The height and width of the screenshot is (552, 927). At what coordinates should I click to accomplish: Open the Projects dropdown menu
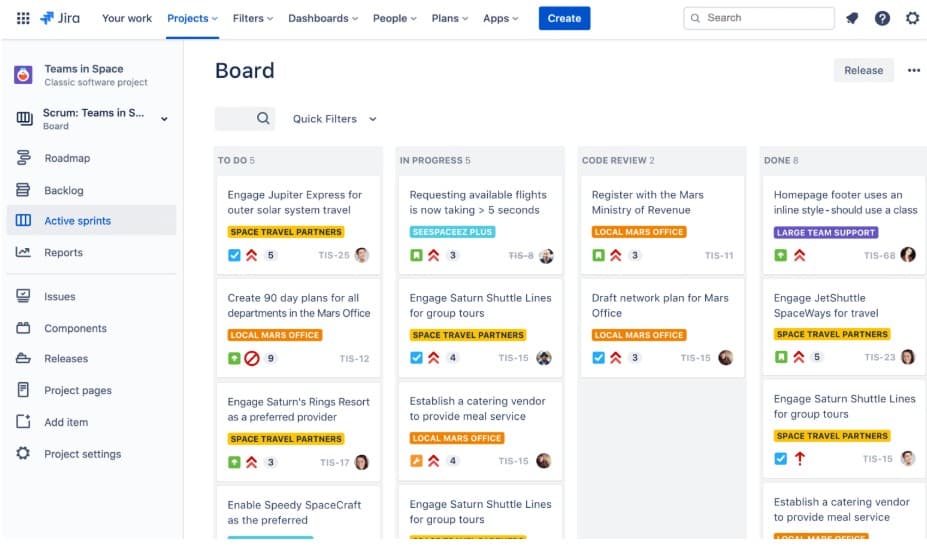[193, 18]
